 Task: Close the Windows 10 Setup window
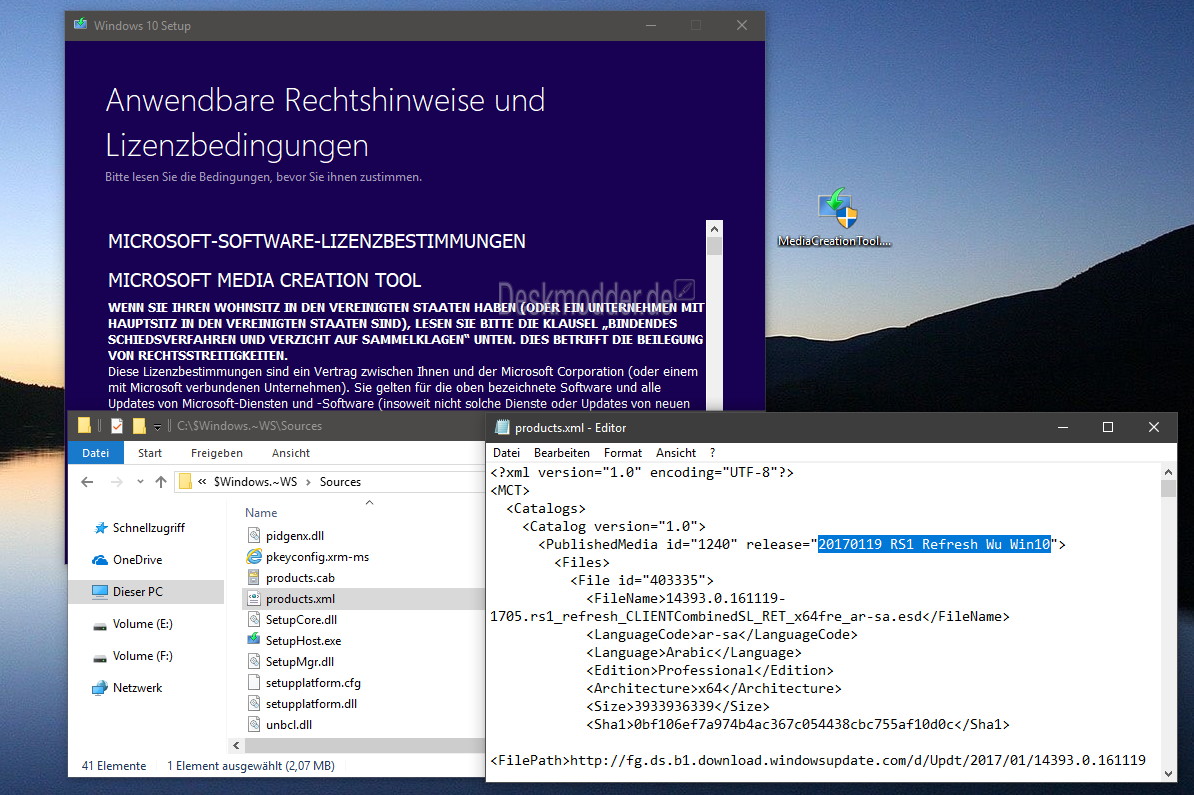pos(742,25)
